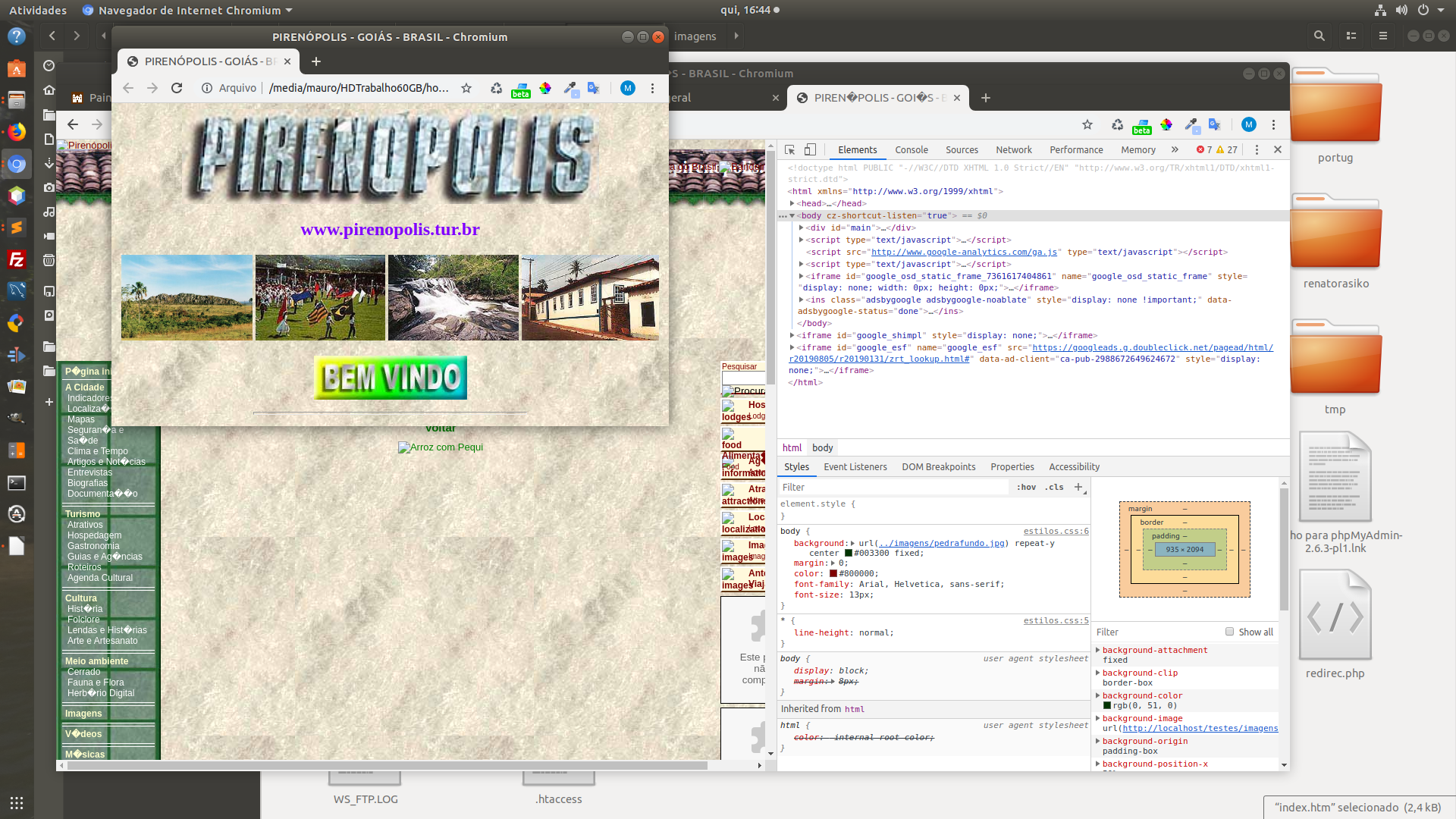1456x819 pixels.
Task: Show more DevTools tabs via double chevron
Action: click(x=1175, y=149)
